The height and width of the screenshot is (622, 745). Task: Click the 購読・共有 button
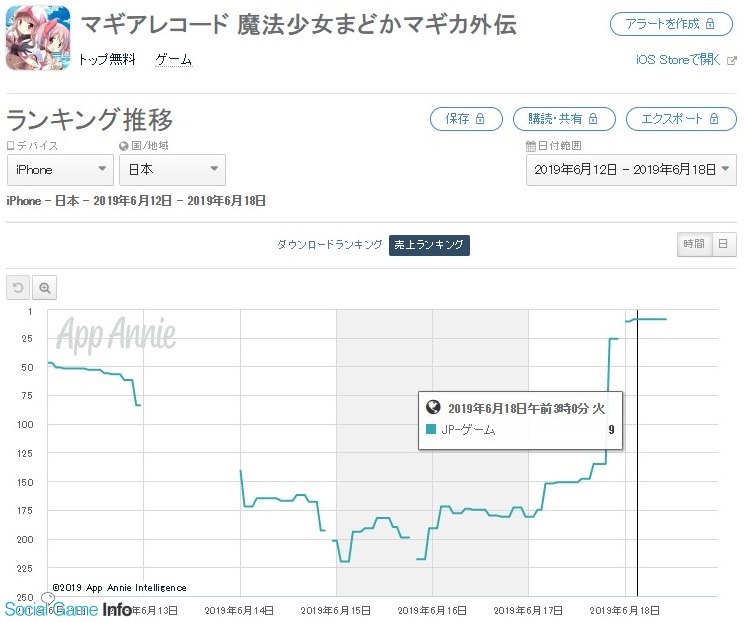(x=564, y=119)
